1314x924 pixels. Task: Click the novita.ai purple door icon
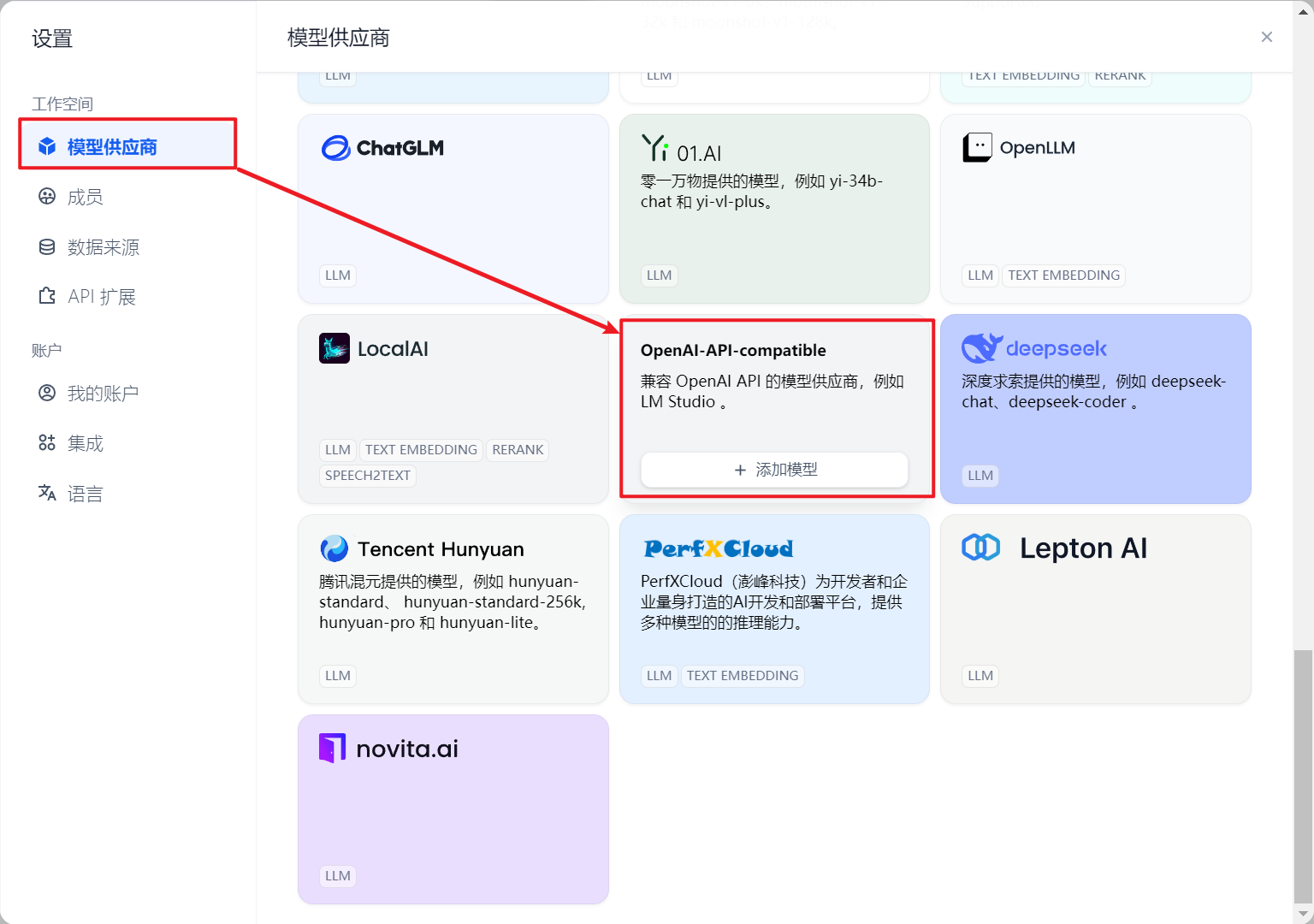[x=333, y=747]
